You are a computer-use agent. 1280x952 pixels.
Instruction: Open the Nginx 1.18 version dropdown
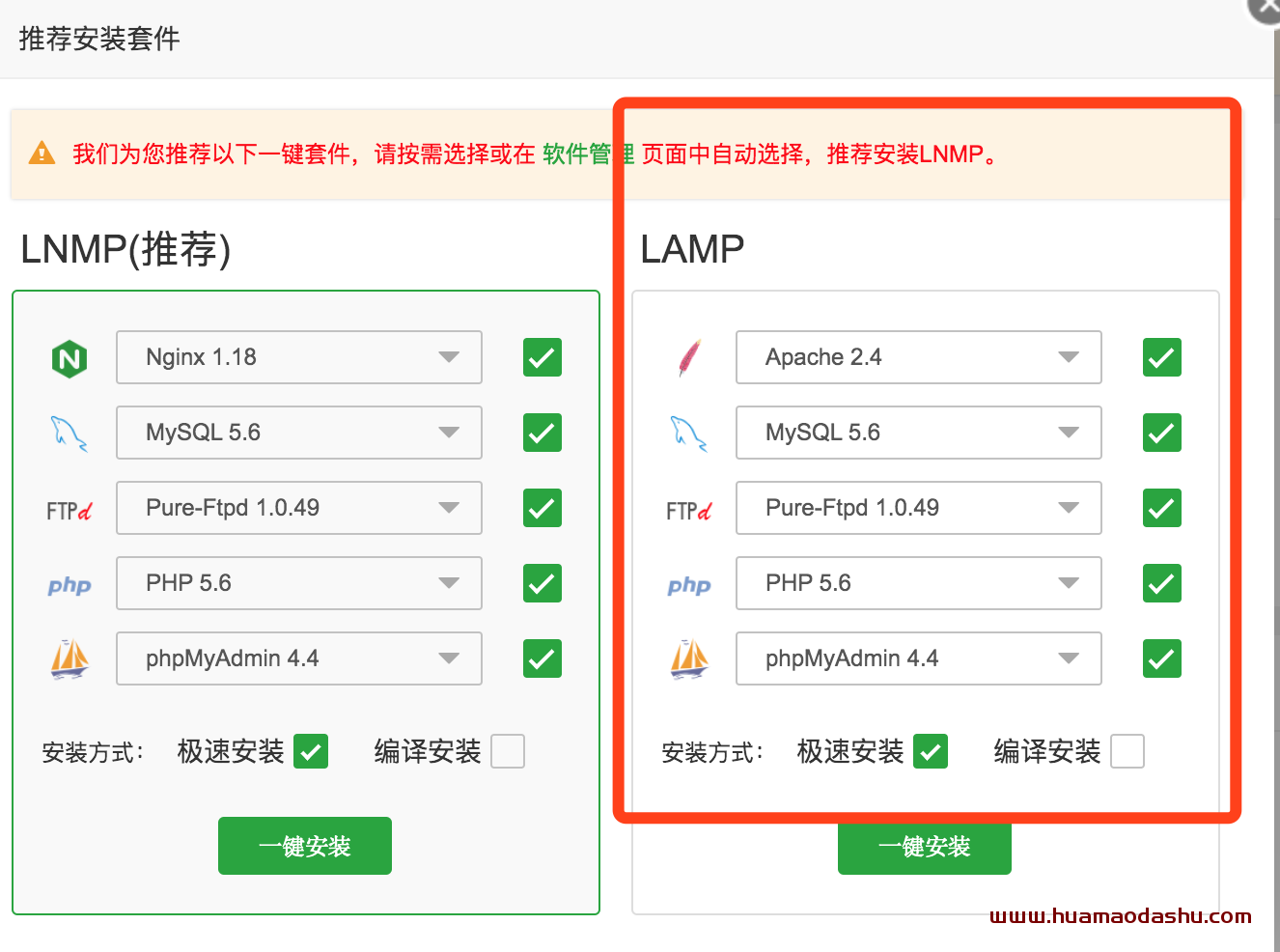299,357
